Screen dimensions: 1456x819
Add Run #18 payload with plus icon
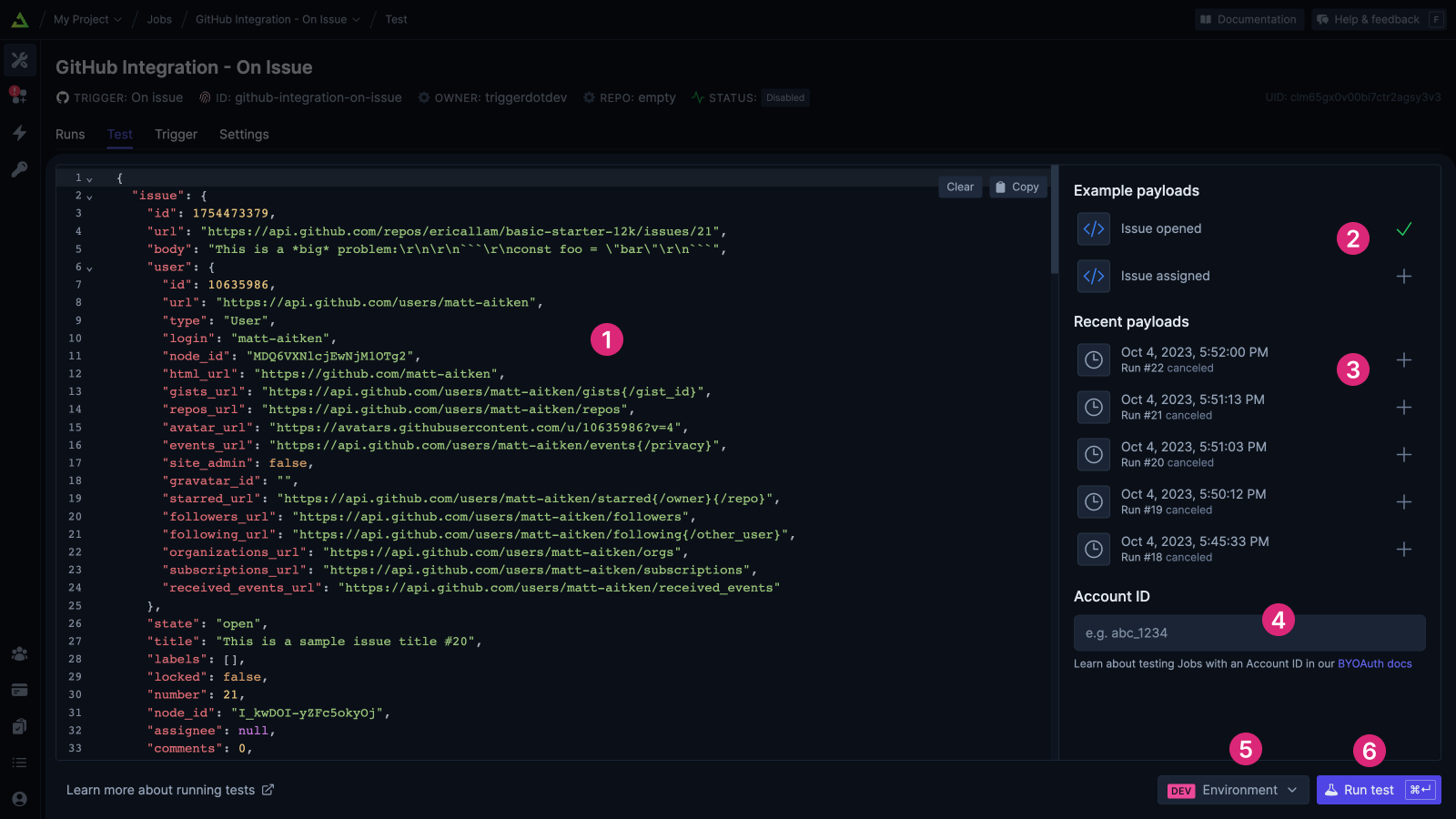coord(1404,549)
